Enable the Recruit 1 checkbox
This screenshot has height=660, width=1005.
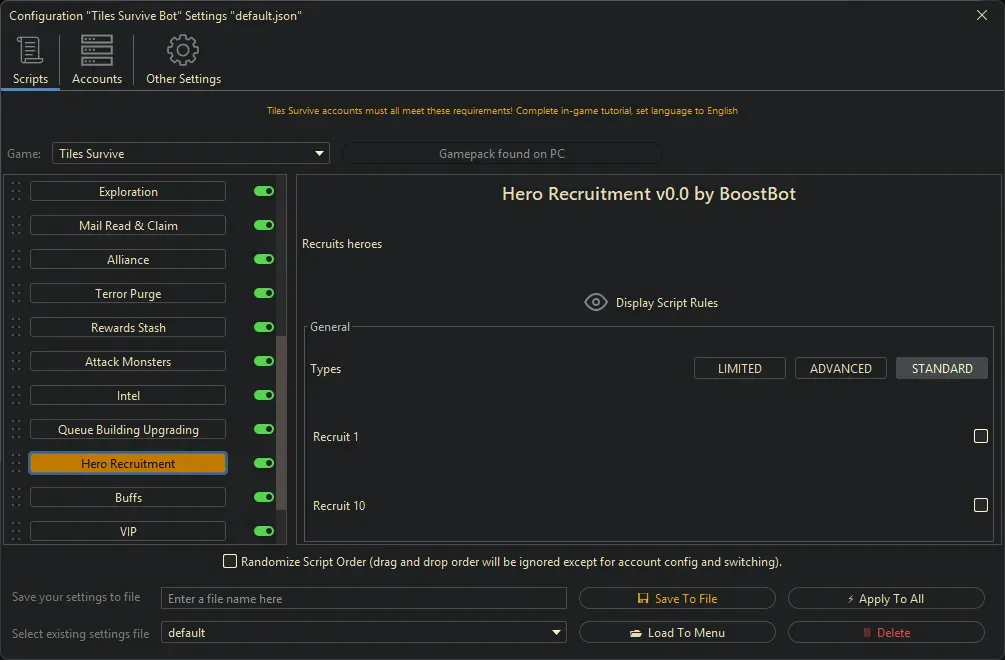point(980,437)
